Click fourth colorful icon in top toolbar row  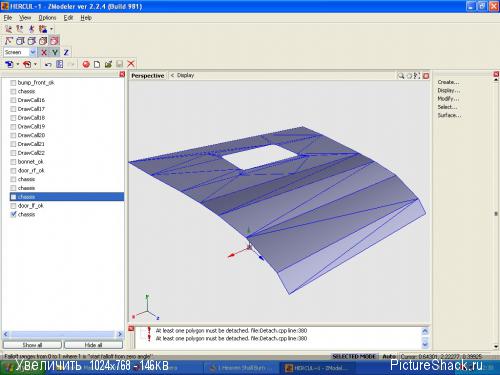[x=43, y=29]
